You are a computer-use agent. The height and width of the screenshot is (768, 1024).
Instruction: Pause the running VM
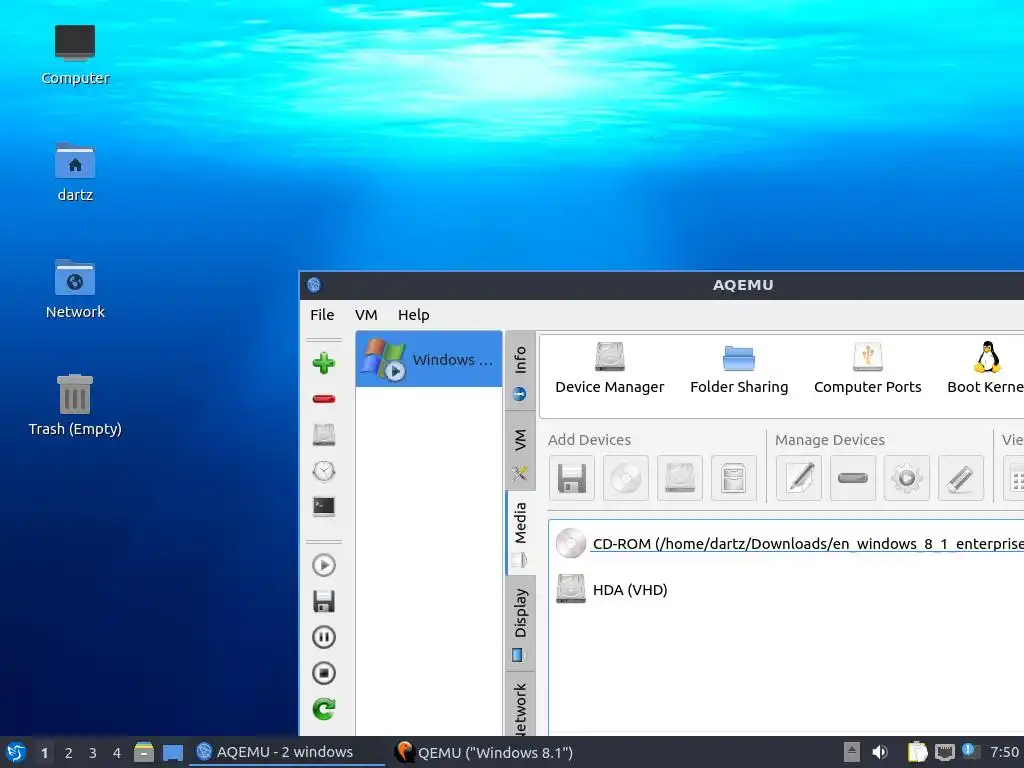click(323, 637)
